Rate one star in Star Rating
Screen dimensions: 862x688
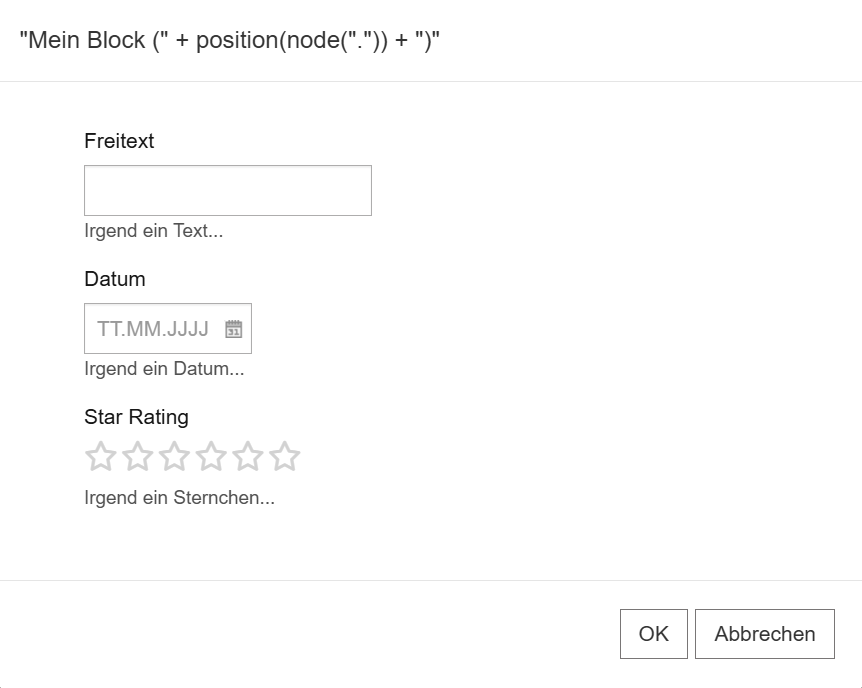coord(101,457)
